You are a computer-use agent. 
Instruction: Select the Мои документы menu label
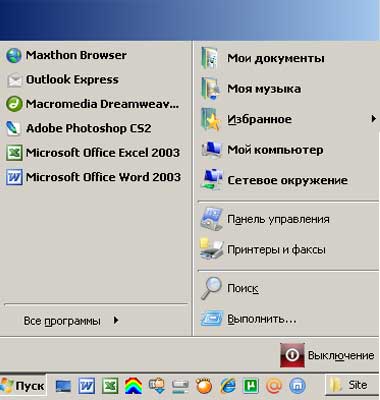(x=276, y=58)
